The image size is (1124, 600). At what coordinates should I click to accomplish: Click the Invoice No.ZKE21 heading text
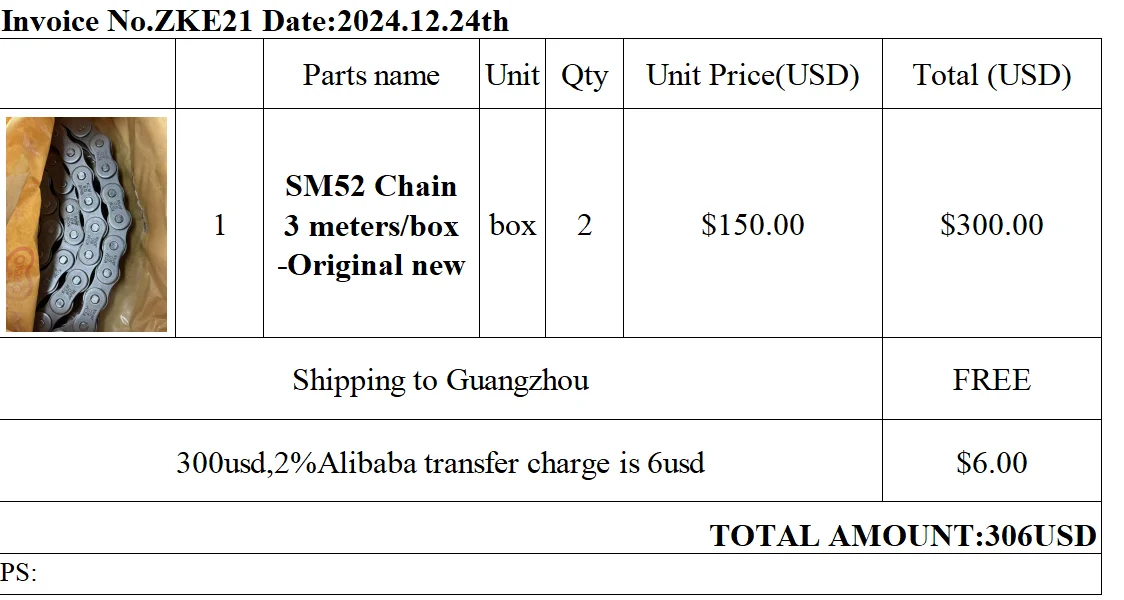[x=128, y=21]
